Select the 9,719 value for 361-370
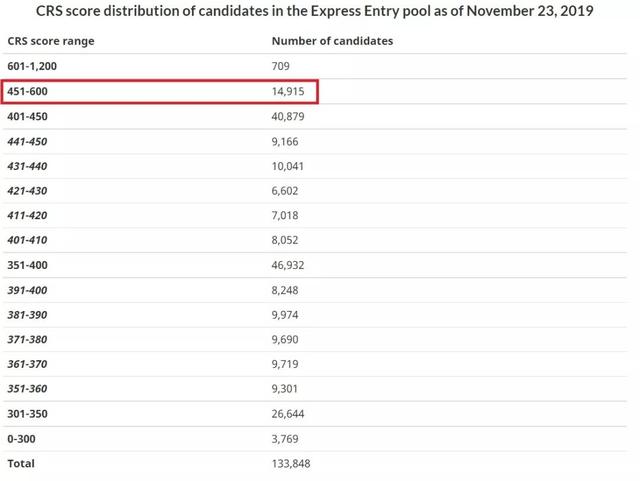 pos(285,364)
